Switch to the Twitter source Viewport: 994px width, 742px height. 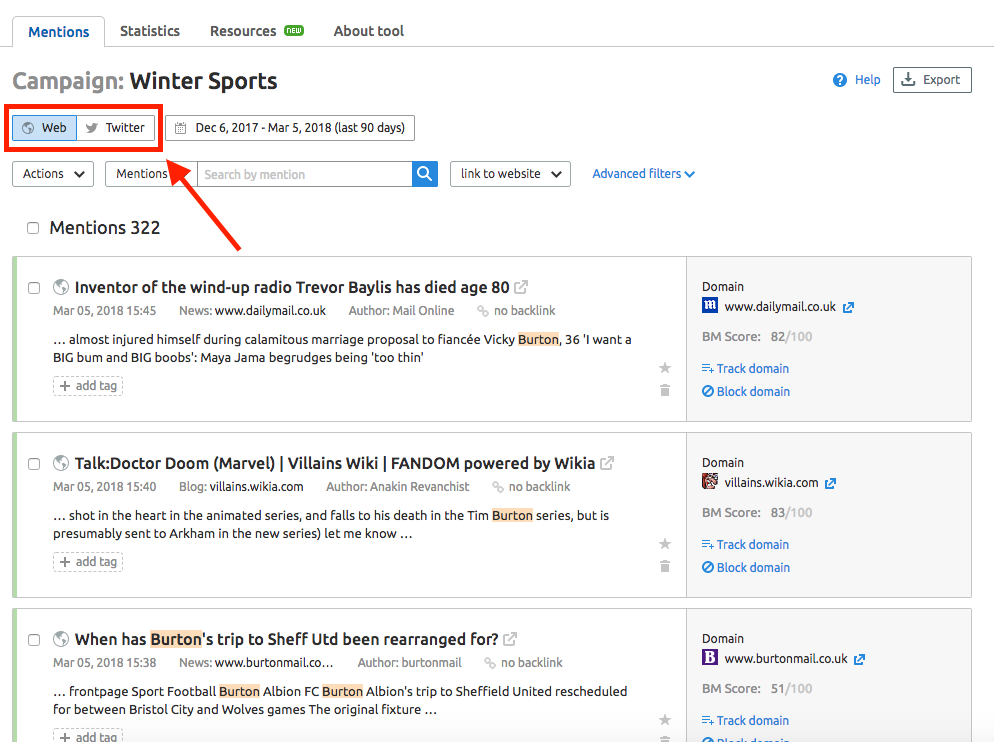click(115, 128)
